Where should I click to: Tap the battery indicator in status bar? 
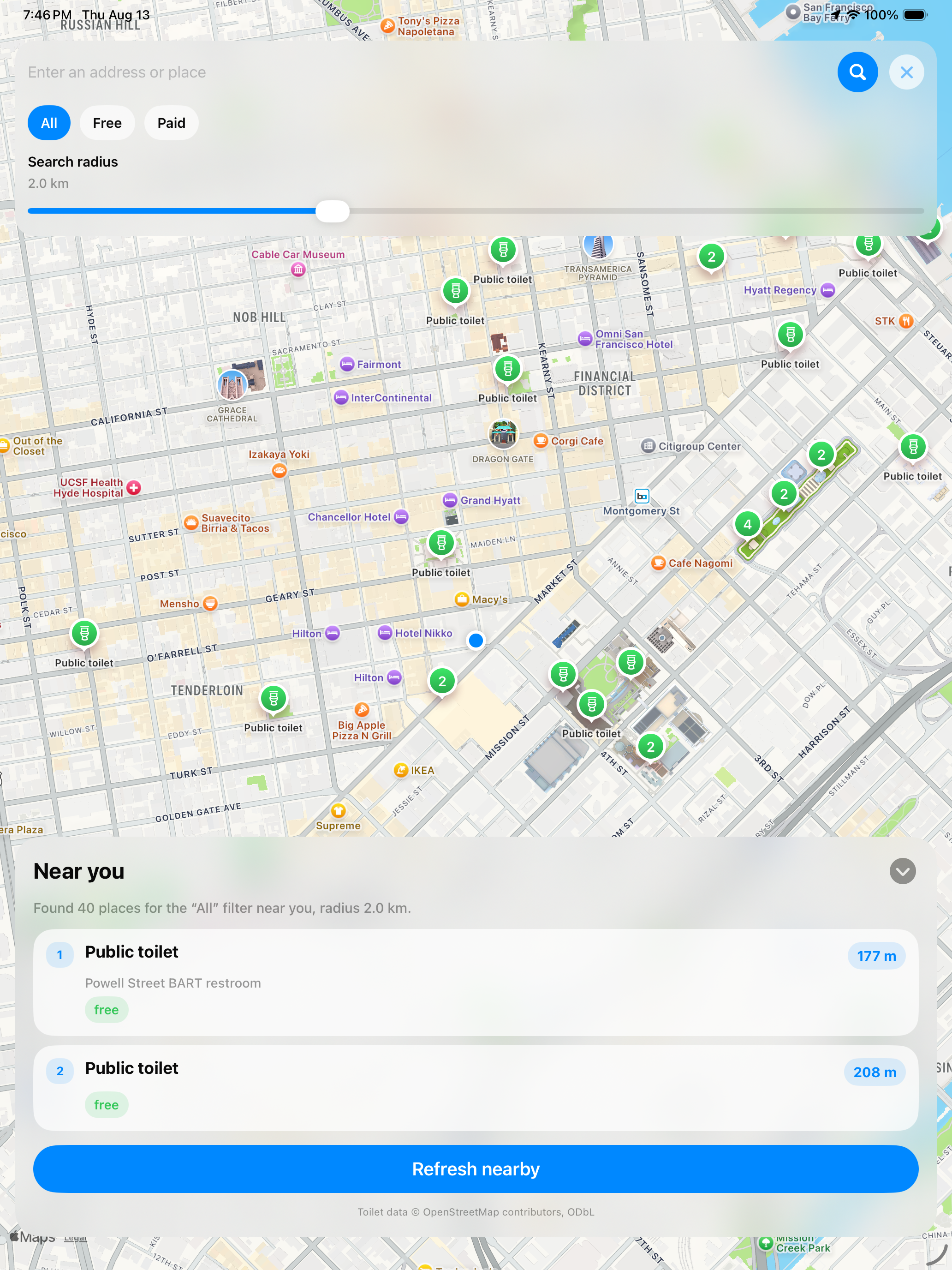coord(915,15)
